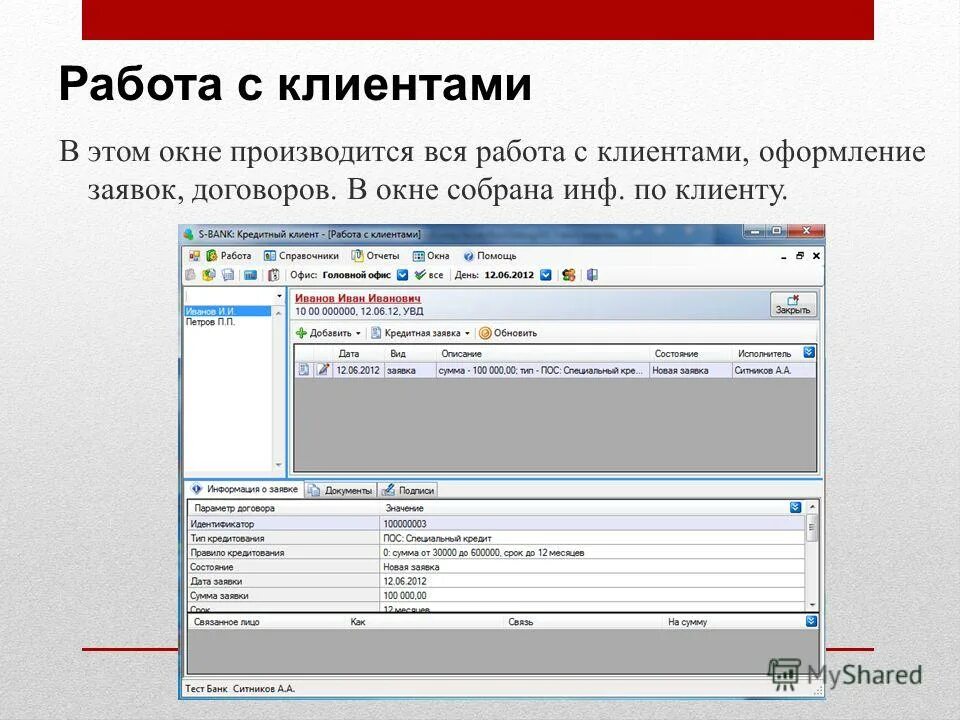Click the printer icon in the second toolbar
Image resolution: width=960 pixels, height=720 pixels.
227,272
